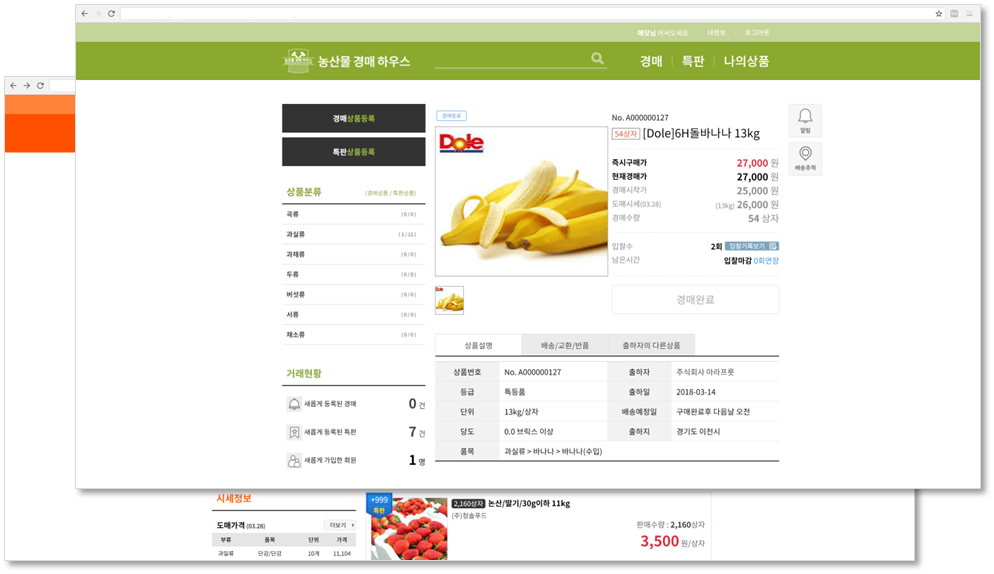
Task: Click the people icon beside 새롭게 가입한 회원
Action: (x=294, y=460)
